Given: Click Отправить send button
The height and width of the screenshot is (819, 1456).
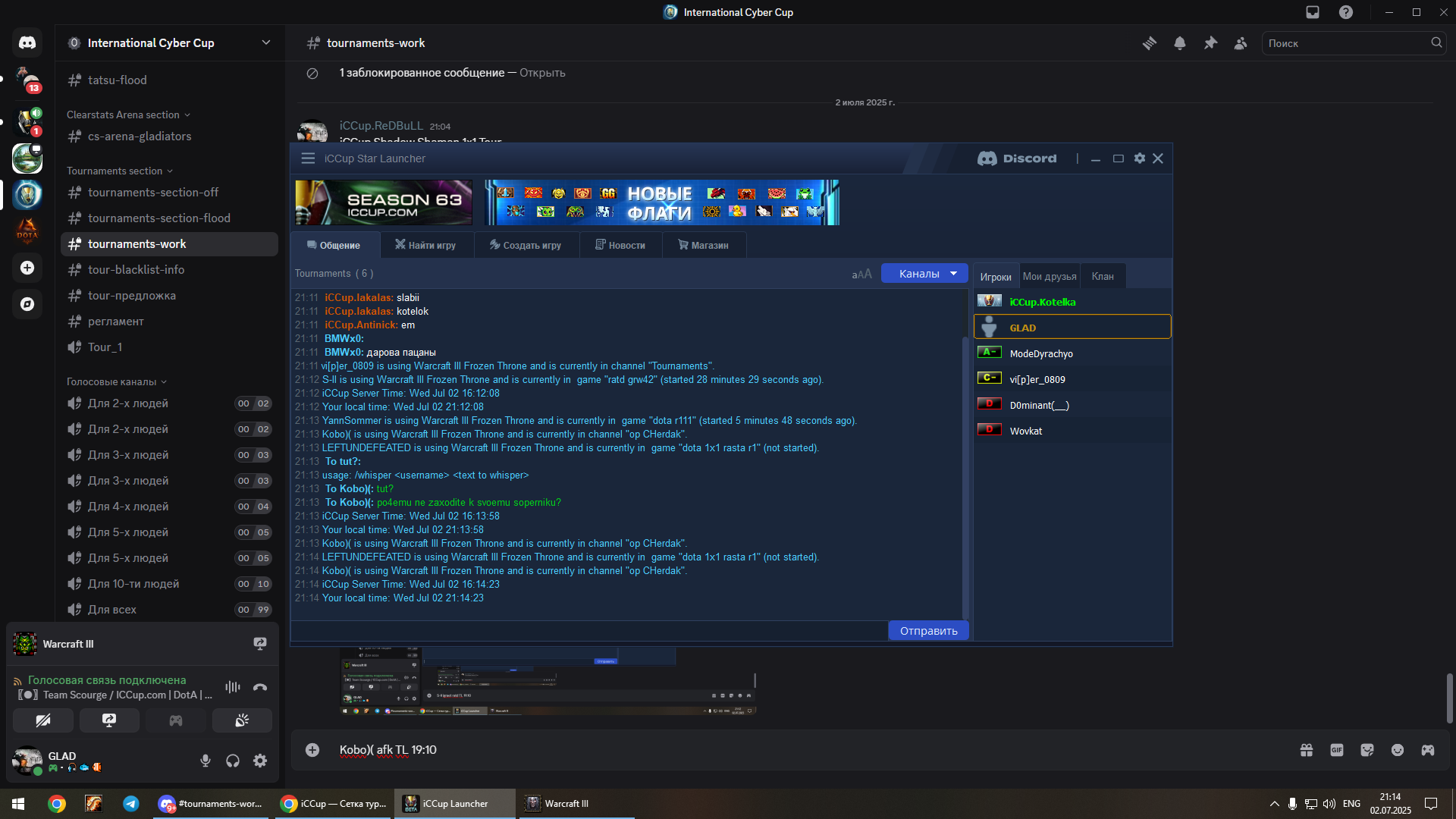Looking at the screenshot, I should (x=928, y=631).
